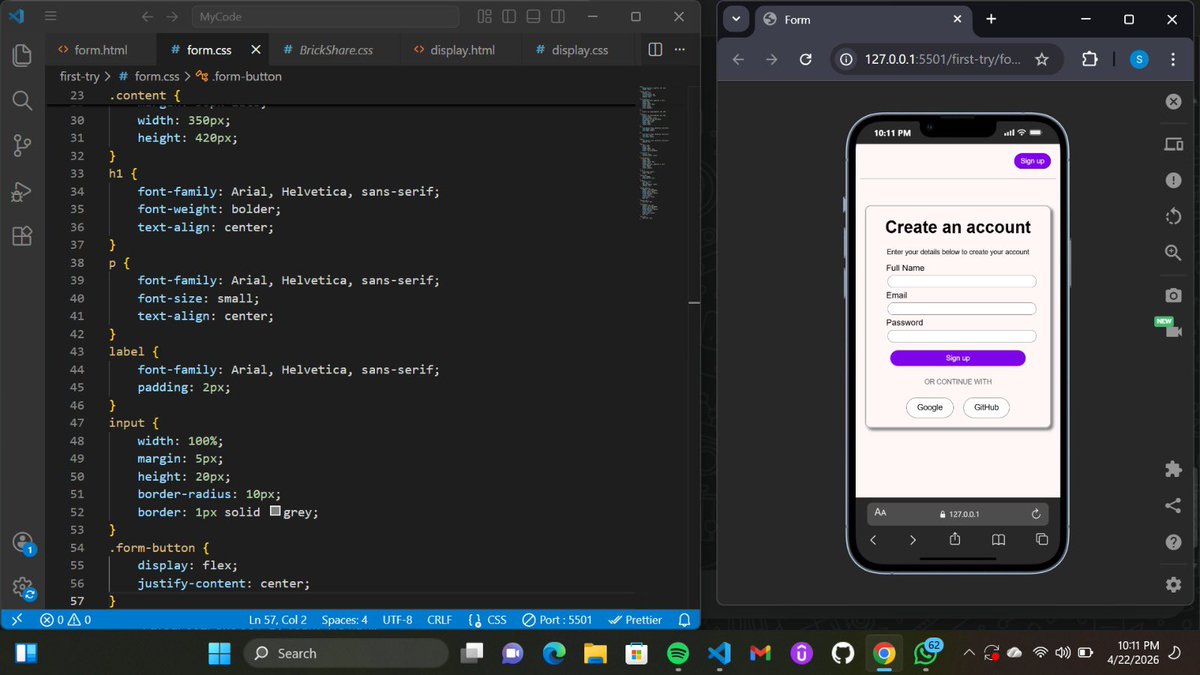The height and width of the screenshot is (675, 1200).
Task: Click the Prettier status bar item
Action: click(635, 620)
